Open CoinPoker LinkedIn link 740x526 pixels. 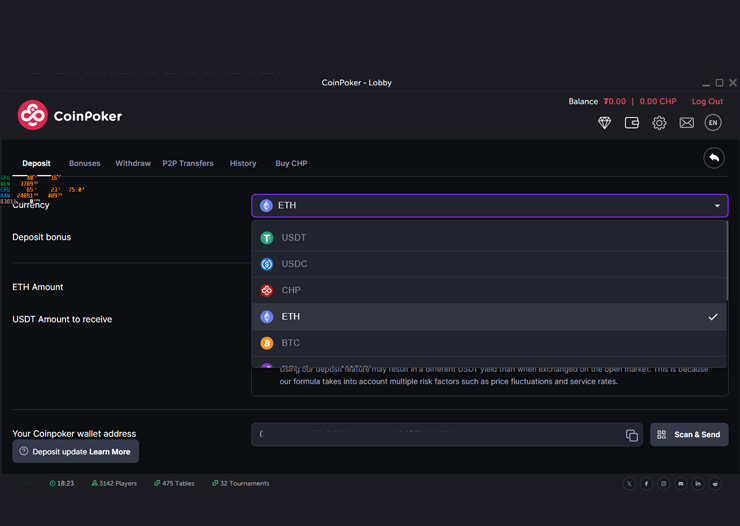coord(698,484)
